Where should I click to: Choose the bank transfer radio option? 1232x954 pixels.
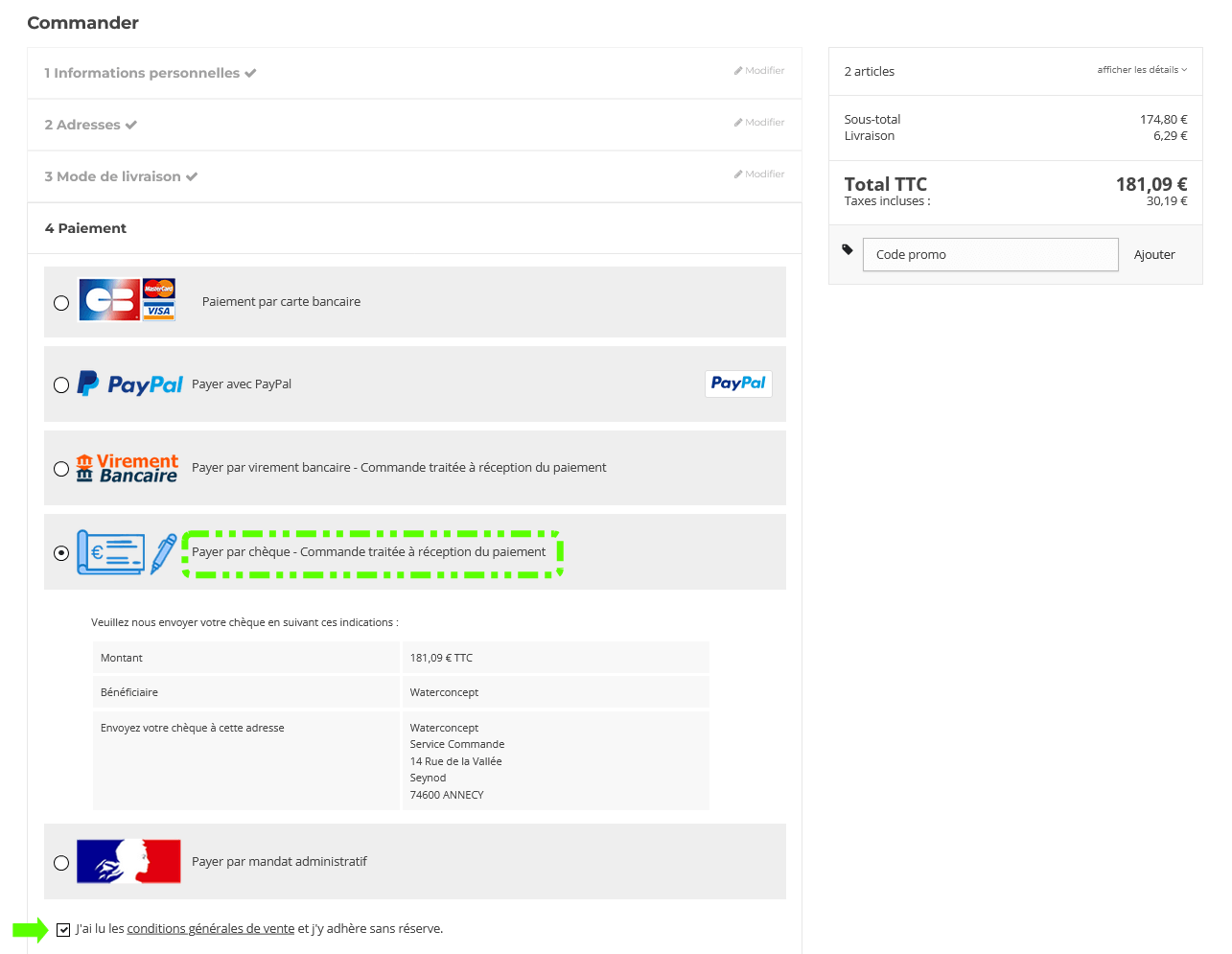click(61, 469)
